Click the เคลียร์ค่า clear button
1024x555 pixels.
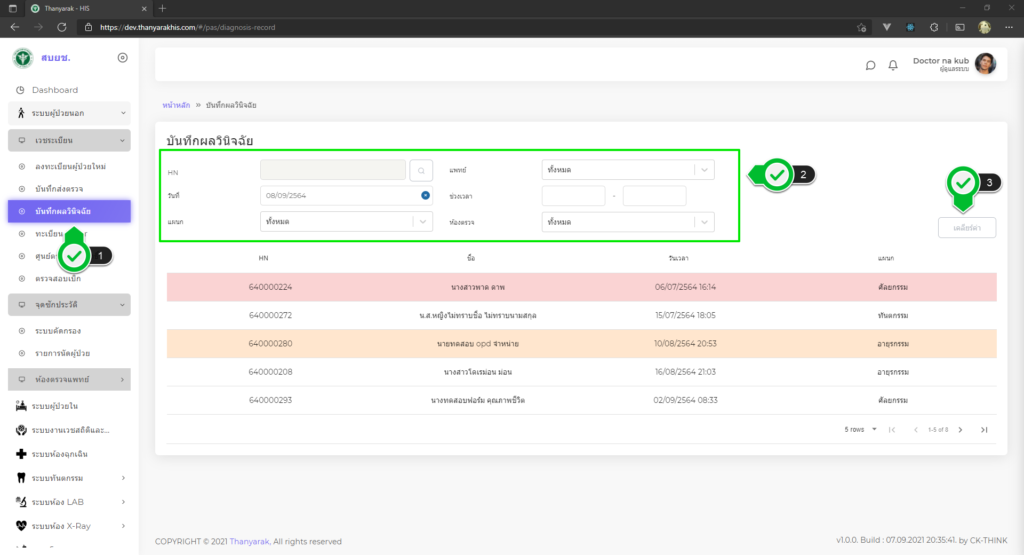click(x=966, y=227)
